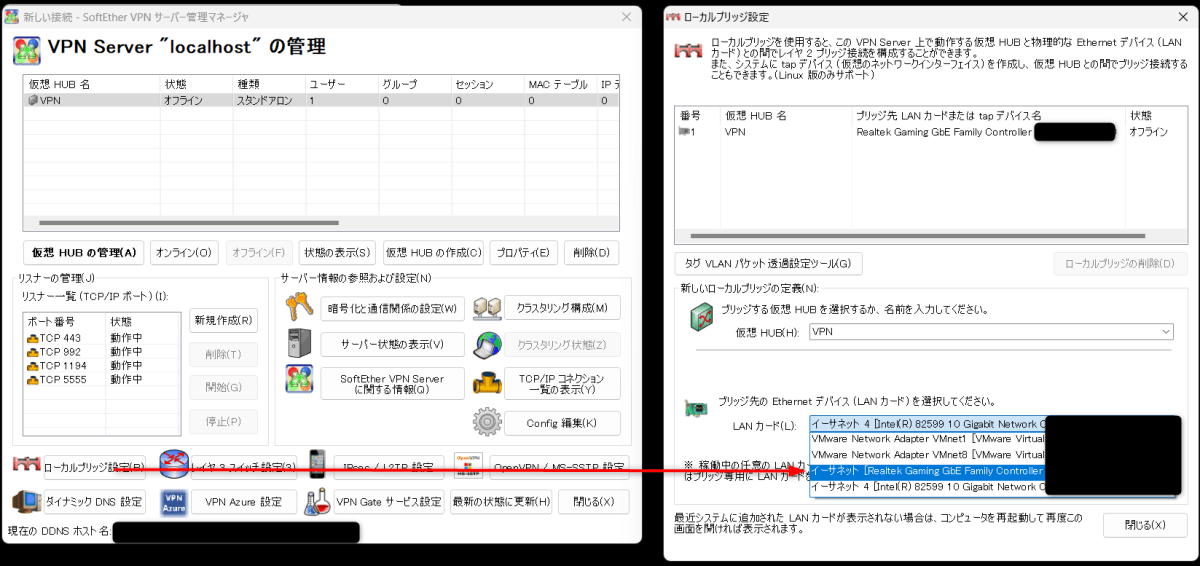The image size is (1200, 566).
Task: Click the オンライン(O) button
Action: (x=185, y=253)
